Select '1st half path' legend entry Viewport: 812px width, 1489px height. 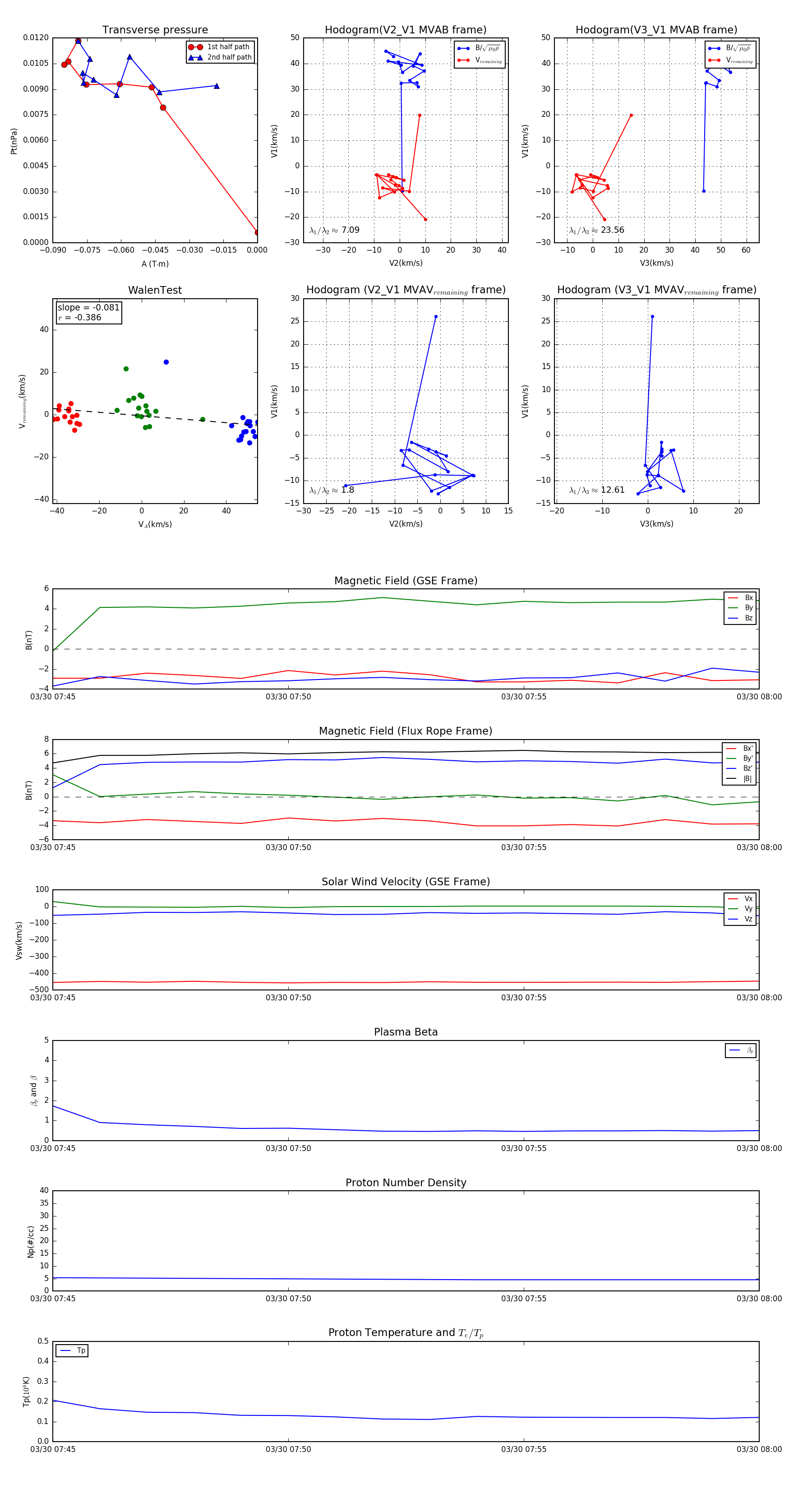pos(220,47)
